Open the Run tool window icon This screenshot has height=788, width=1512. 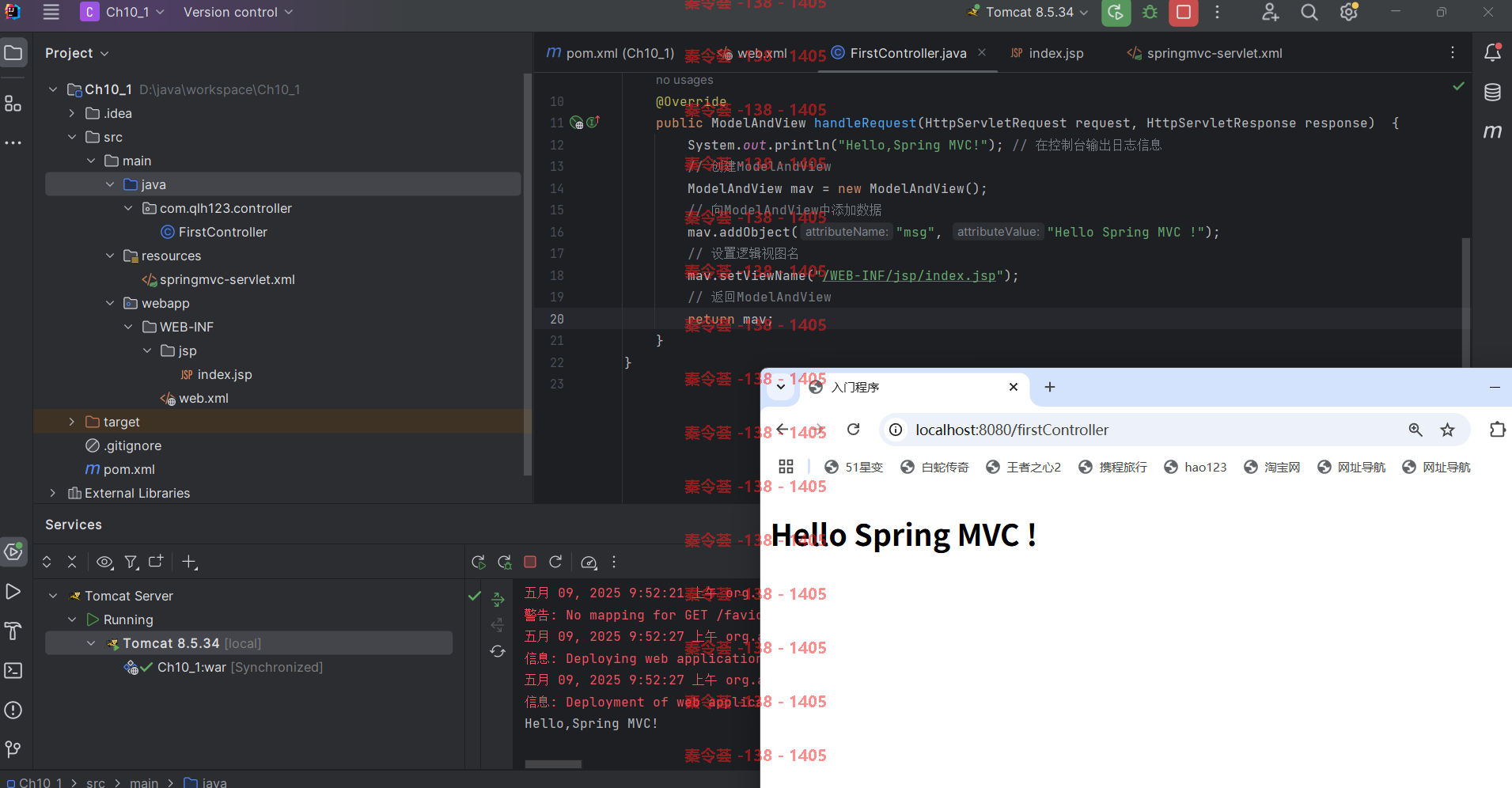pyautogui.click(x=13, y=591)
